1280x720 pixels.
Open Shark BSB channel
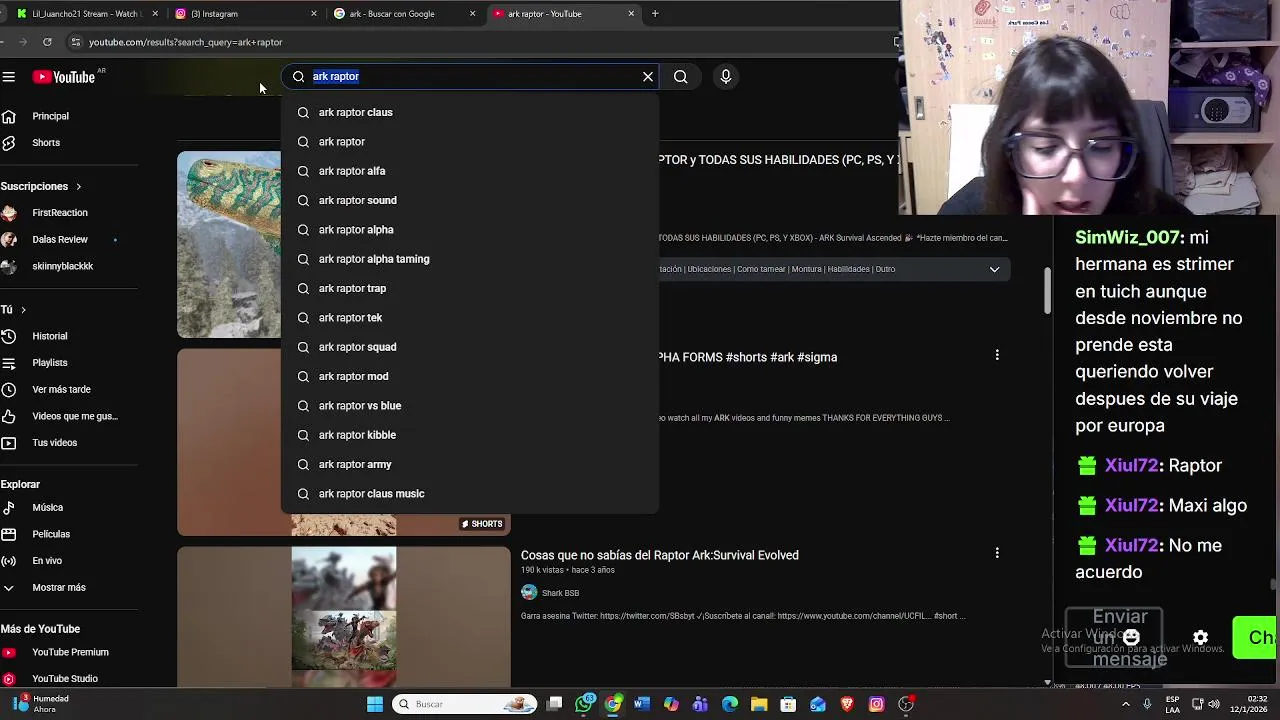pos(560,593)
